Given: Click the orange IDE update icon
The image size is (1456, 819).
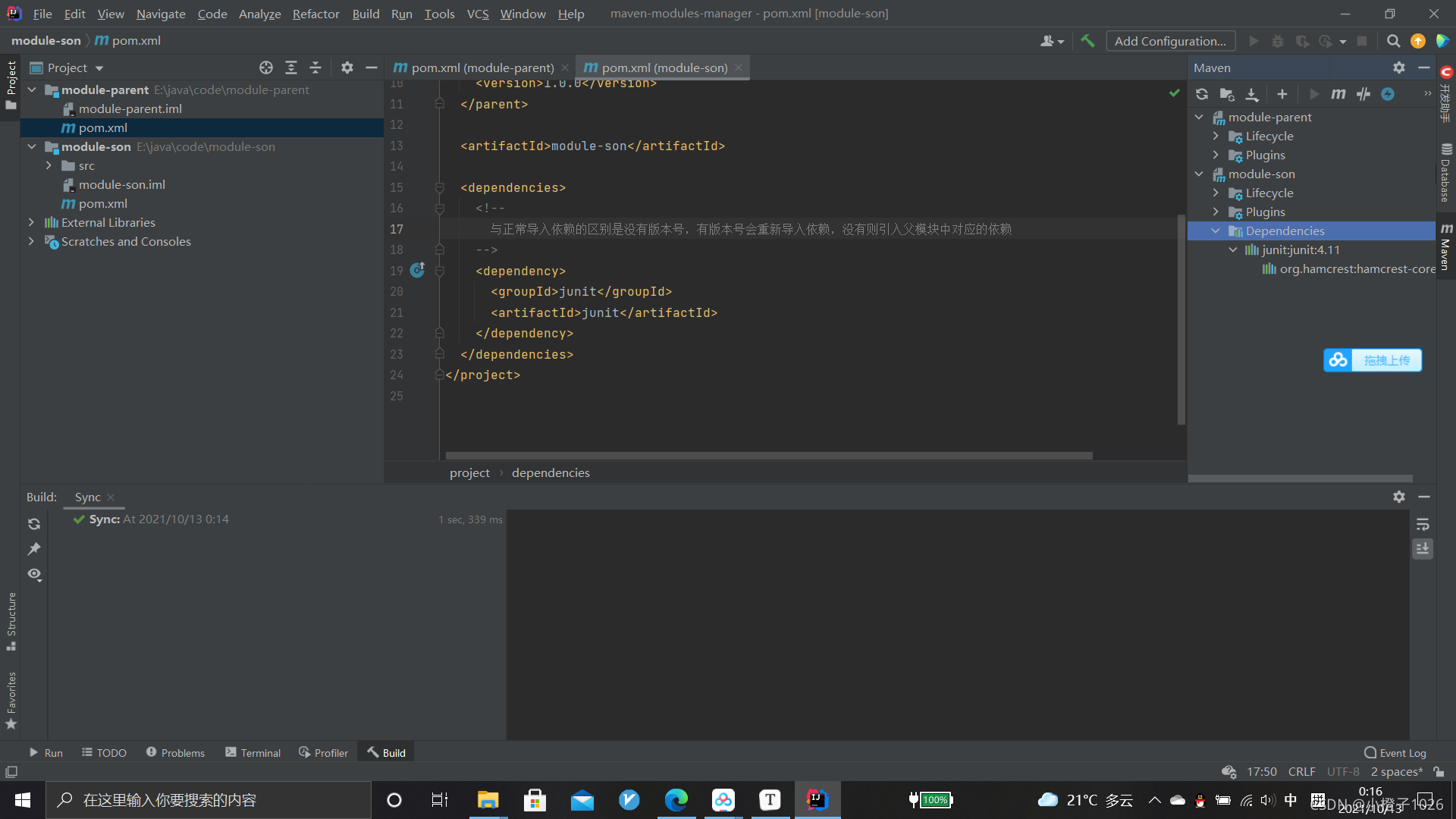Looking at the screenshot, I should coord(1418,41).
